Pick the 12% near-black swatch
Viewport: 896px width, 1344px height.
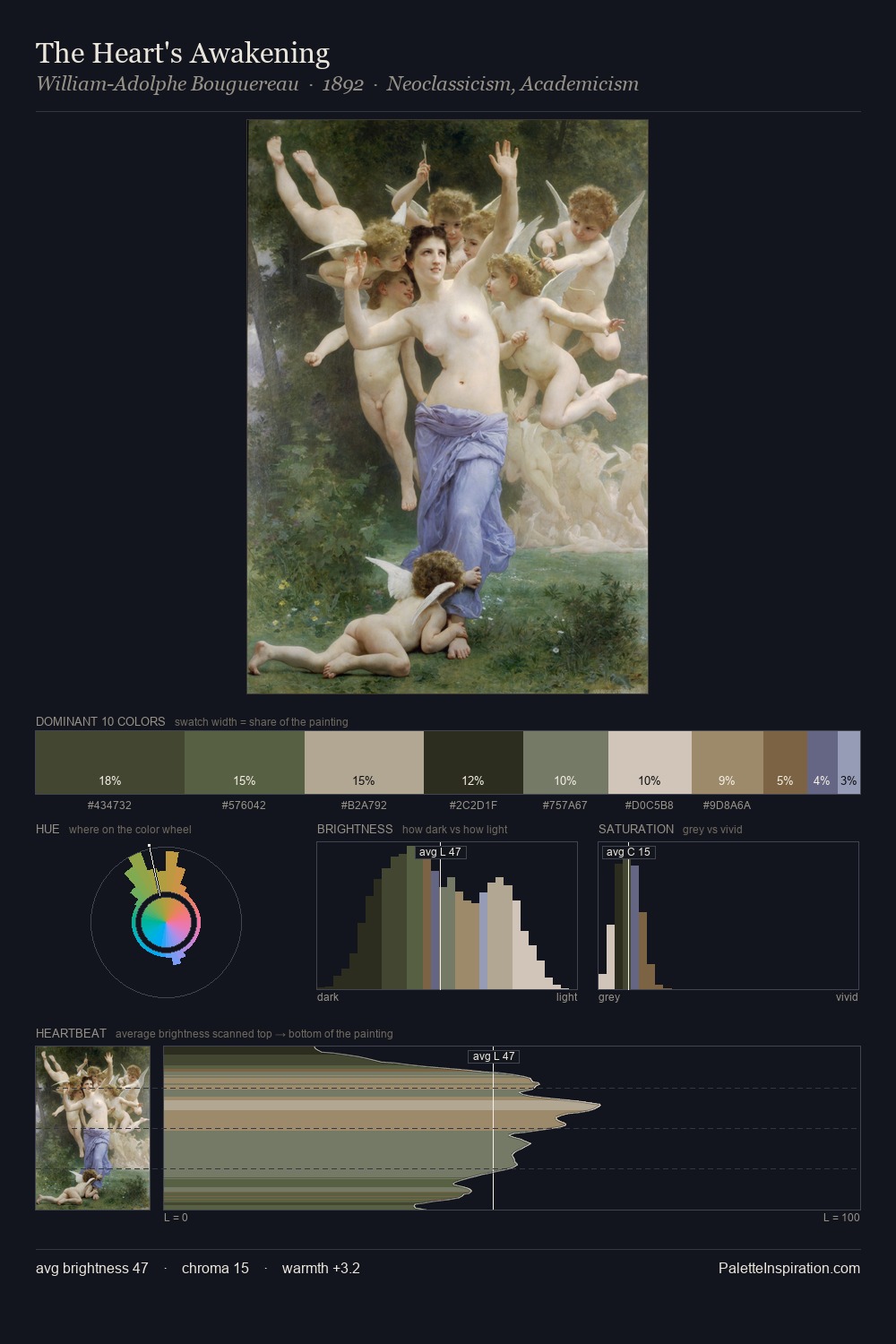[473, 762]
